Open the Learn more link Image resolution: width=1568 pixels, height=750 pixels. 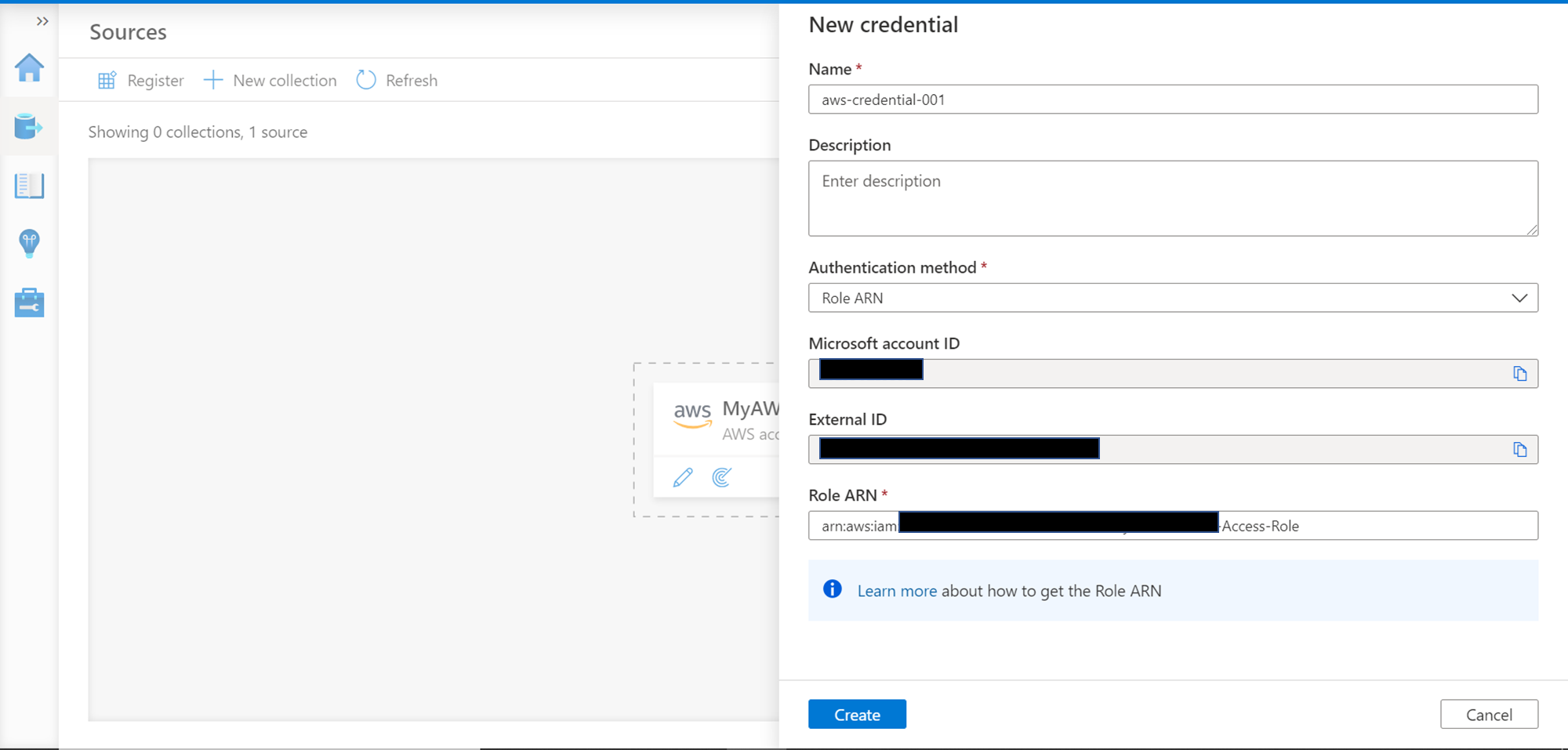(896, 591)
